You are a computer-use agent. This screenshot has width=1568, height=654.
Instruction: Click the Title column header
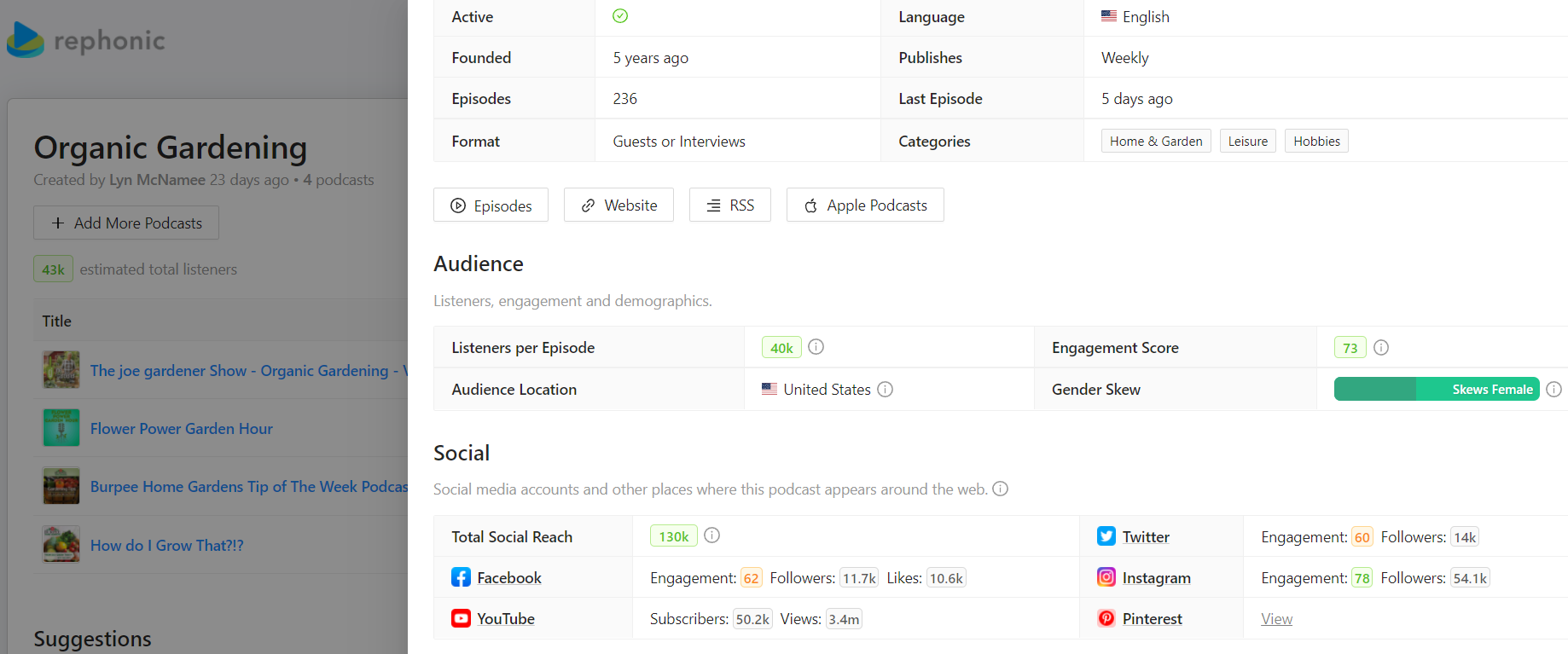(x=57, y=321)
